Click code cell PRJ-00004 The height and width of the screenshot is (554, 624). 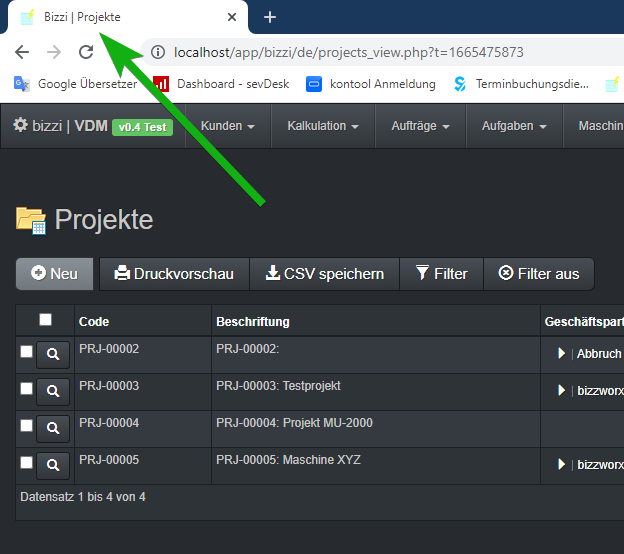pyautogui.click(x=109, y=423)
